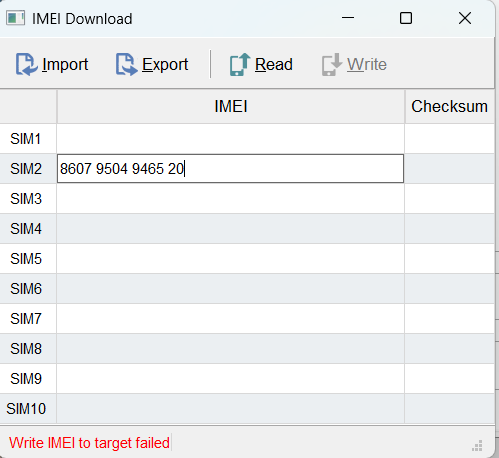
Task: Close the IMEI Download window
Action: (465, 18)
